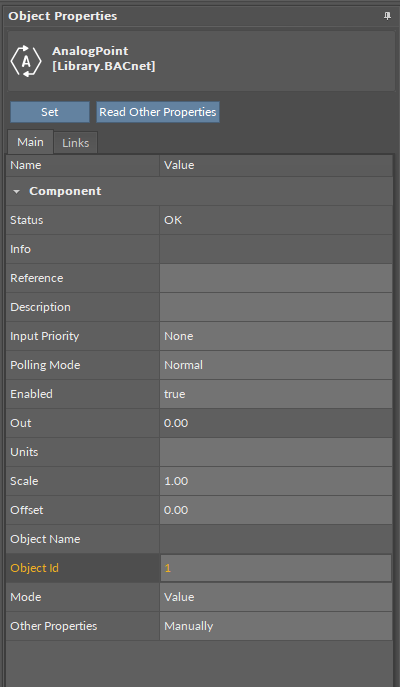This screenshot has width=400, height=687.
Task: Collapse the Component section arrow
Action: click(x=17, y=191)
